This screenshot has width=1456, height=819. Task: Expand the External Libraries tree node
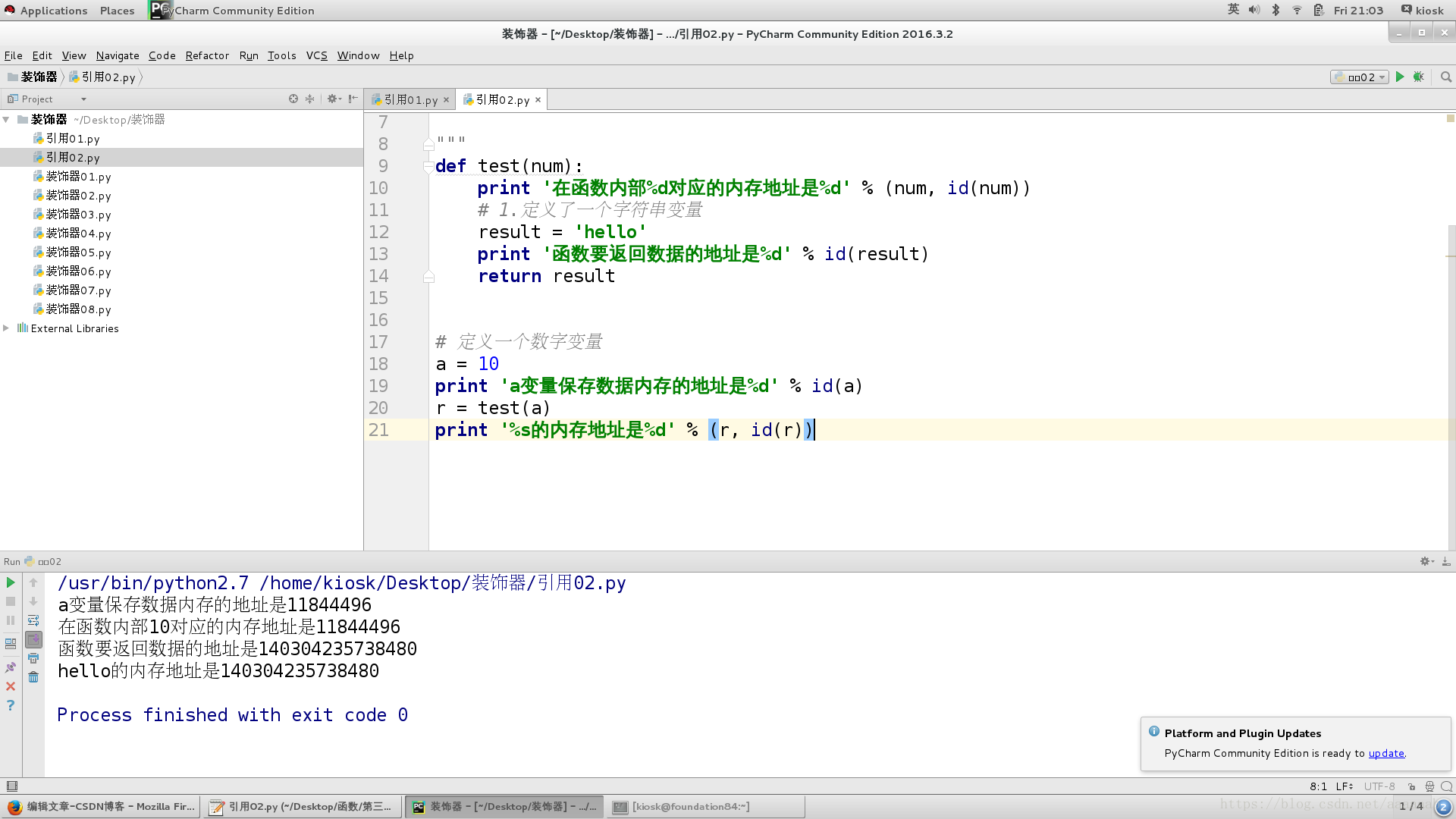(6, 328)
